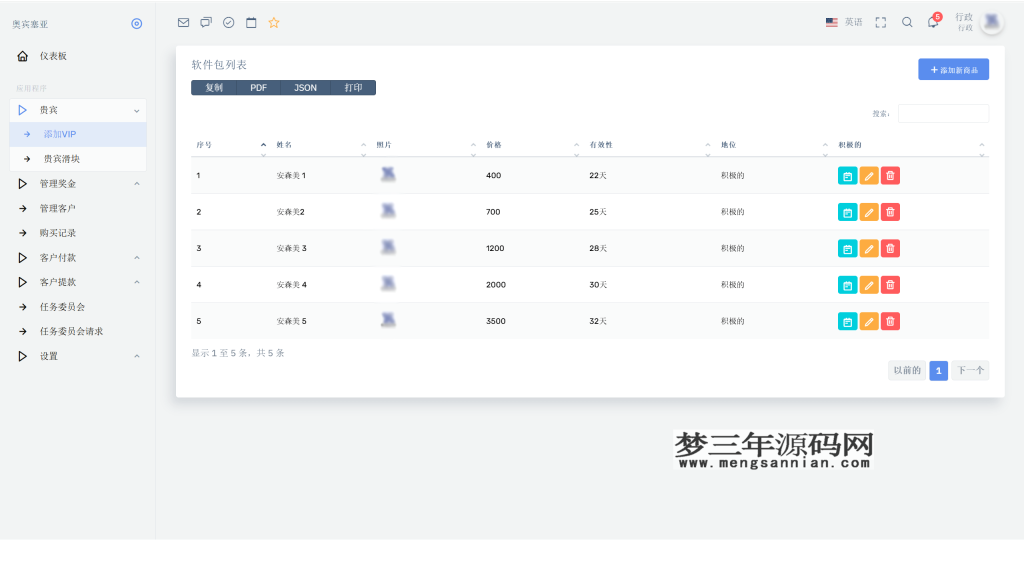Viewport: 1024px width, 566px height.
Task: Focus the 搜索 table search field
Action: [x=943, y=114]
